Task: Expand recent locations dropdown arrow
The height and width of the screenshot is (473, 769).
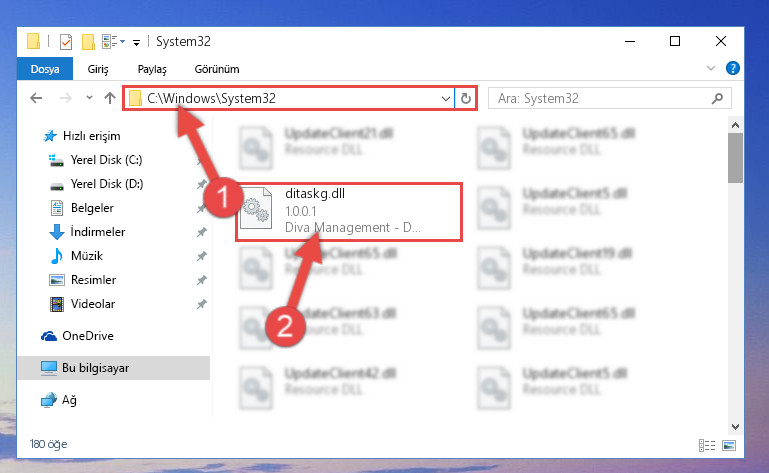Action: pyautogui.click(x=89, y=98)
